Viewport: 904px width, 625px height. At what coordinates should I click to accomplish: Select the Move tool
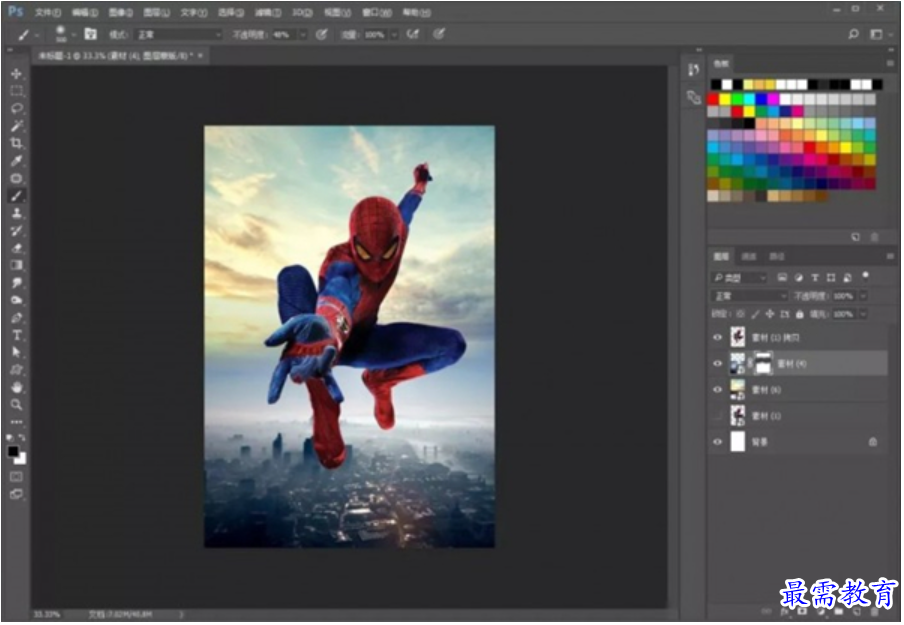coord(17,74)
